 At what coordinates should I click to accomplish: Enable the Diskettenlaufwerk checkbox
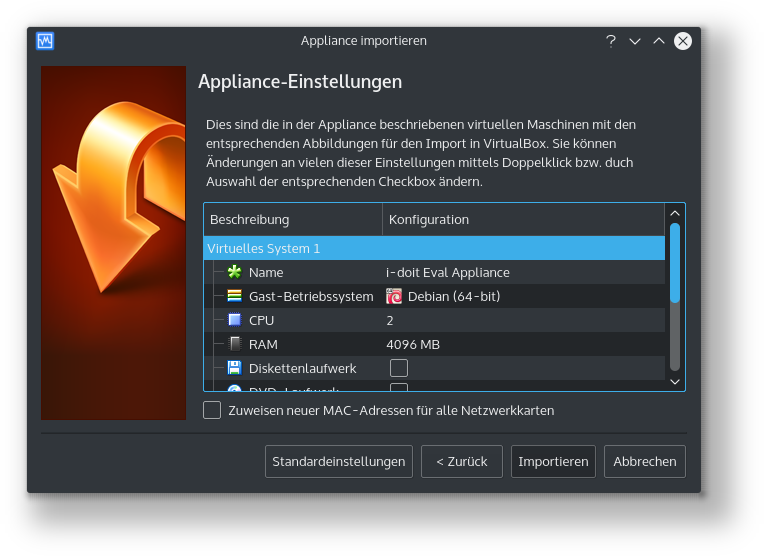pos(399,368)
